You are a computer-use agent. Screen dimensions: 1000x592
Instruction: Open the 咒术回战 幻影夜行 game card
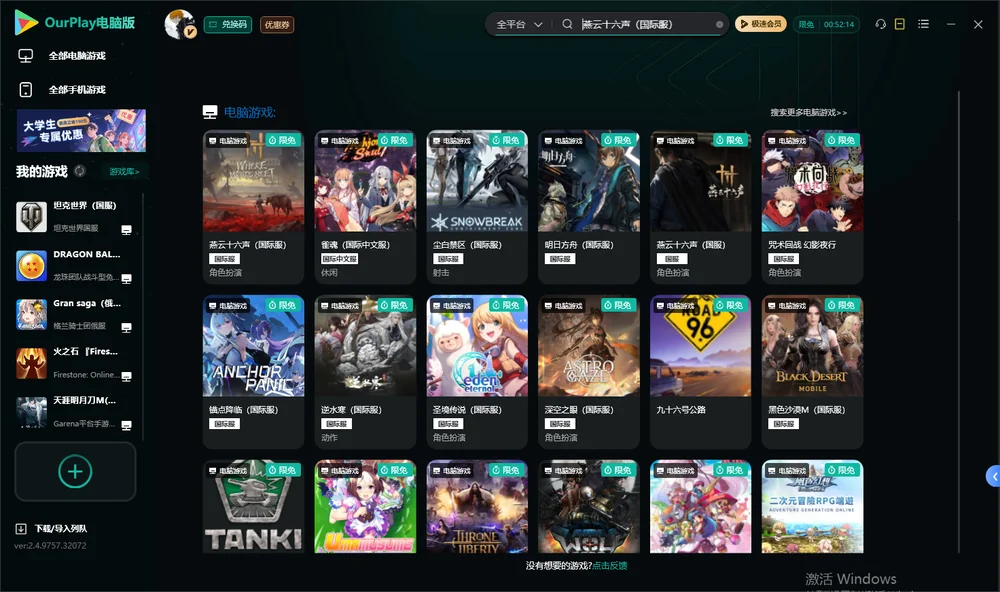(812, 207)
